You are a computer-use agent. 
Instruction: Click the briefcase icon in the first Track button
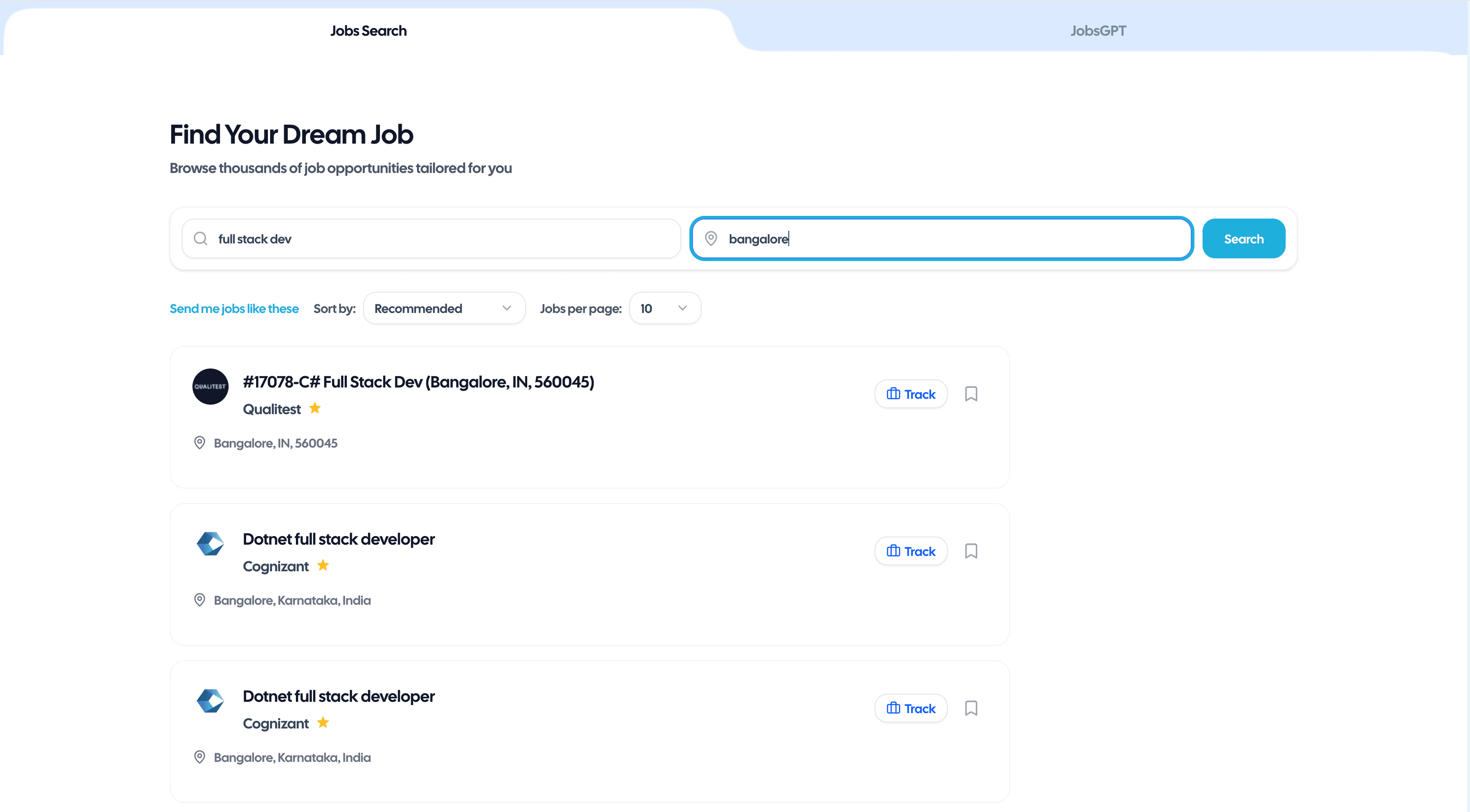click(894, 394)
